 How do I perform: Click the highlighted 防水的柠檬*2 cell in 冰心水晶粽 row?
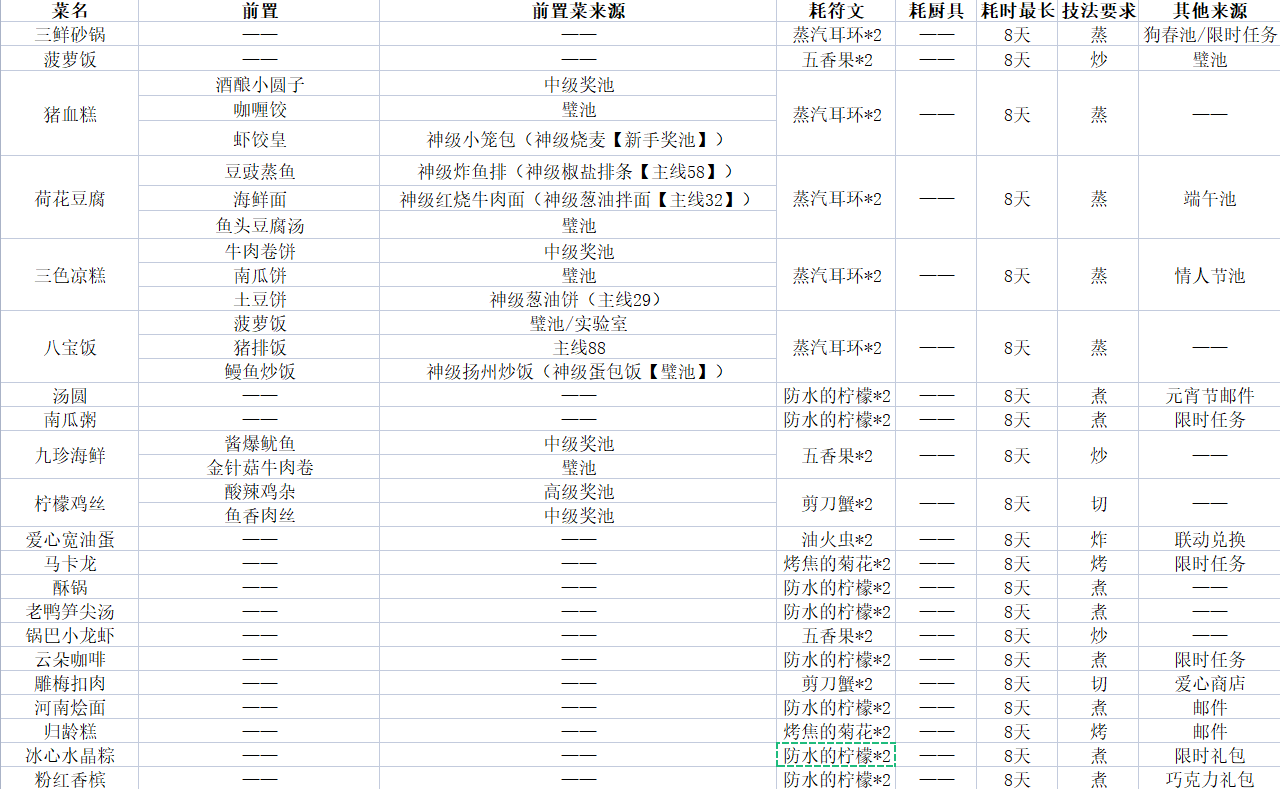coord(836,755)
